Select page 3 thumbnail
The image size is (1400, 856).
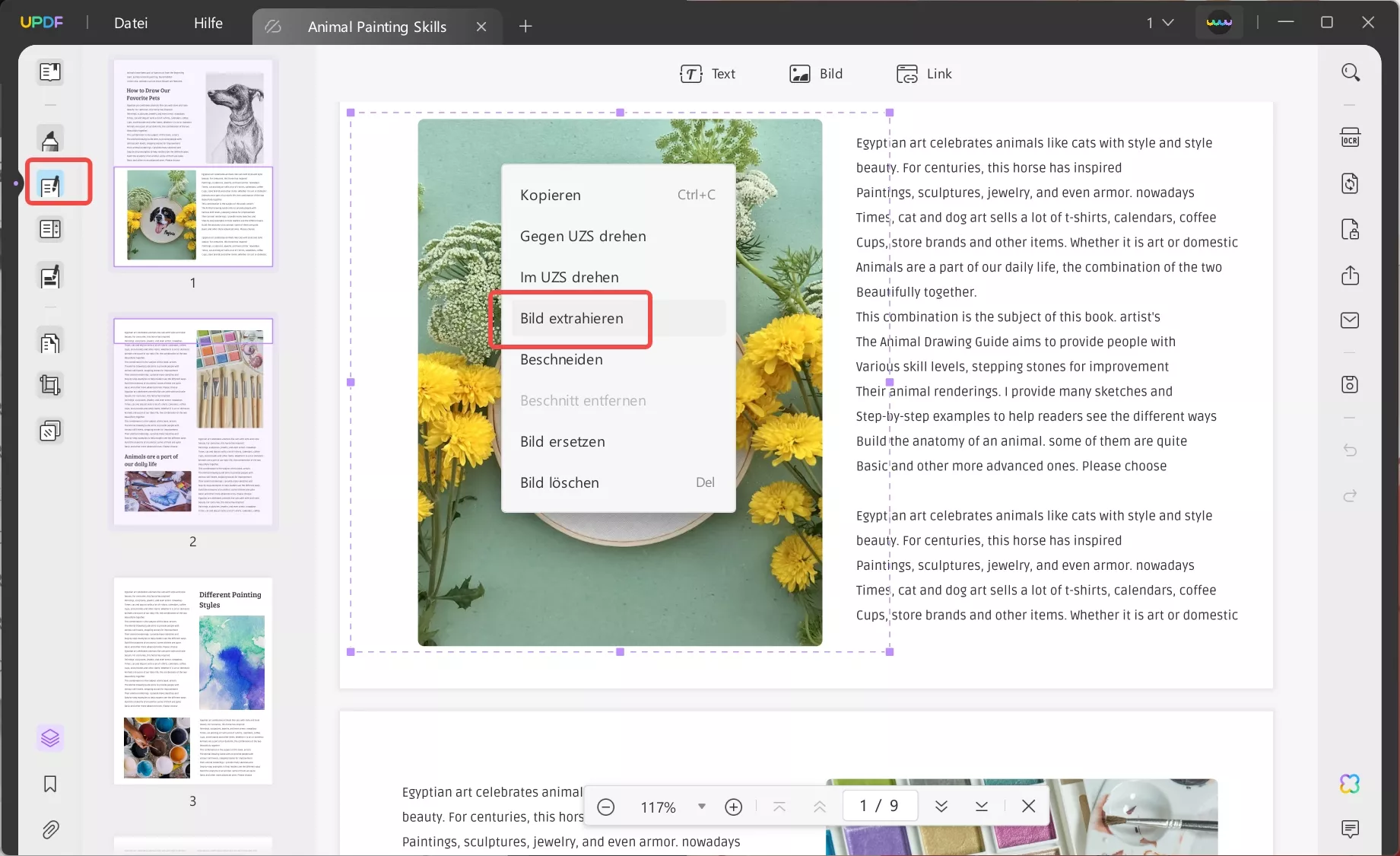pos(193,681)
